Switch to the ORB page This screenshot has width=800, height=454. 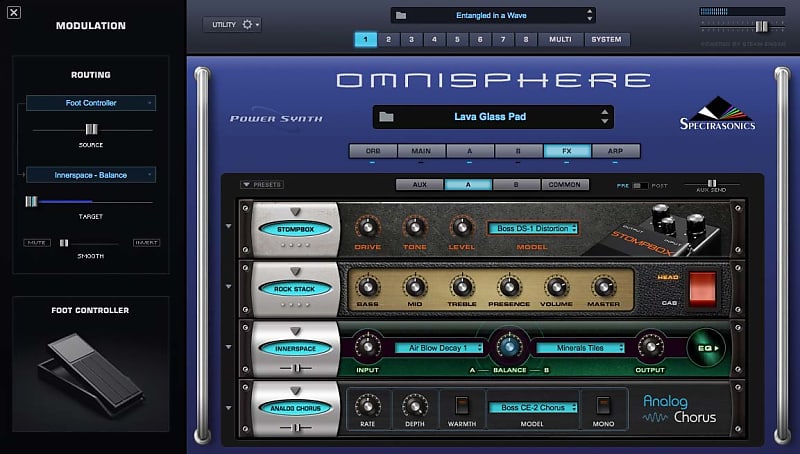tap(373, 151)
